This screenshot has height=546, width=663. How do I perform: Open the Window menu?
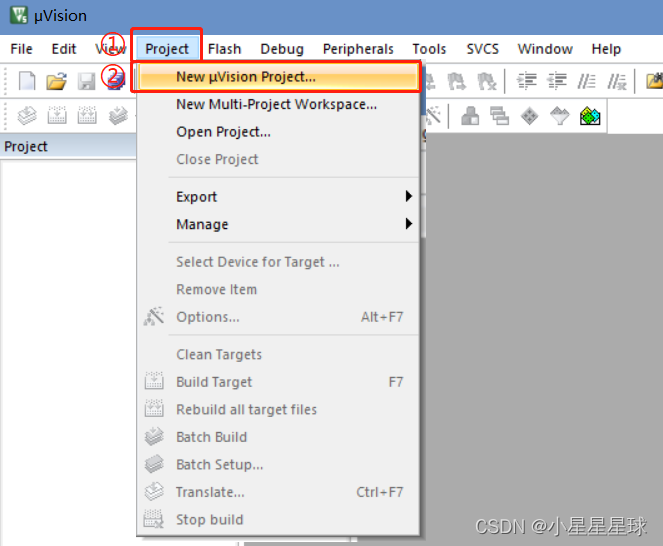point(545,49)
